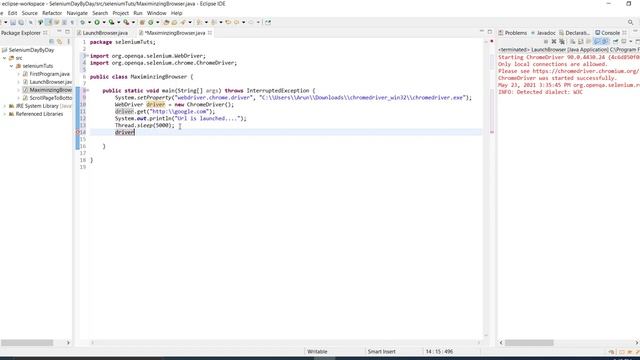This screenshot has width=640, height=360.
Task: Maximize the editor area
Action: (490, 31)
